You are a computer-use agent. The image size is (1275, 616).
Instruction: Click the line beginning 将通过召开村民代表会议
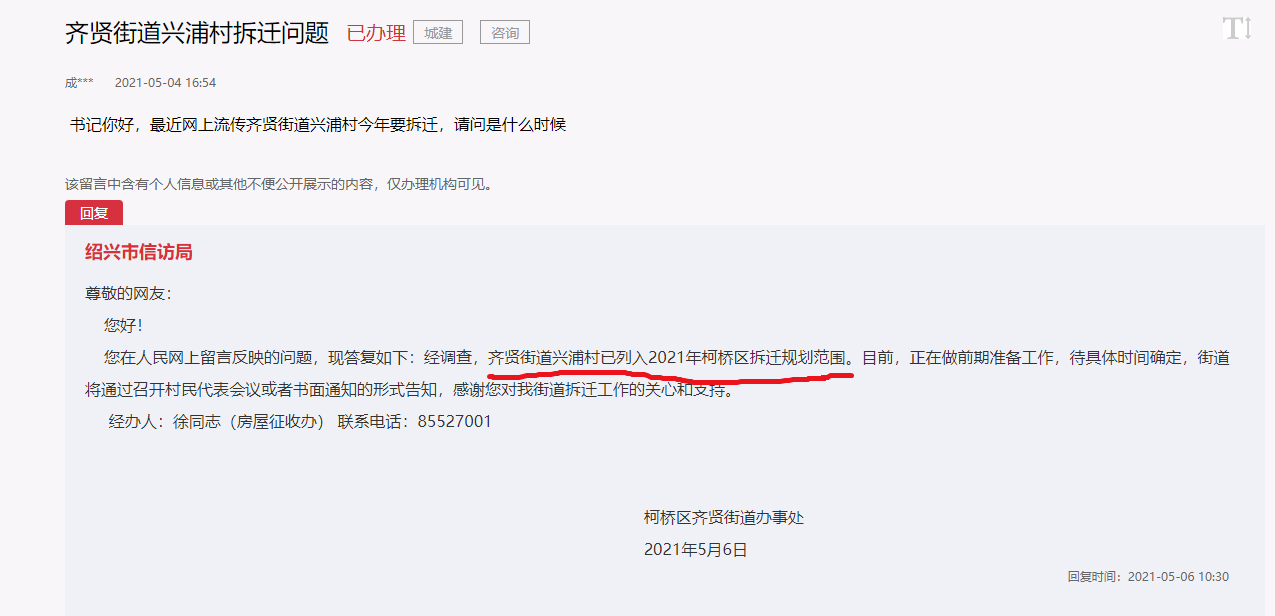coord(411,390)
